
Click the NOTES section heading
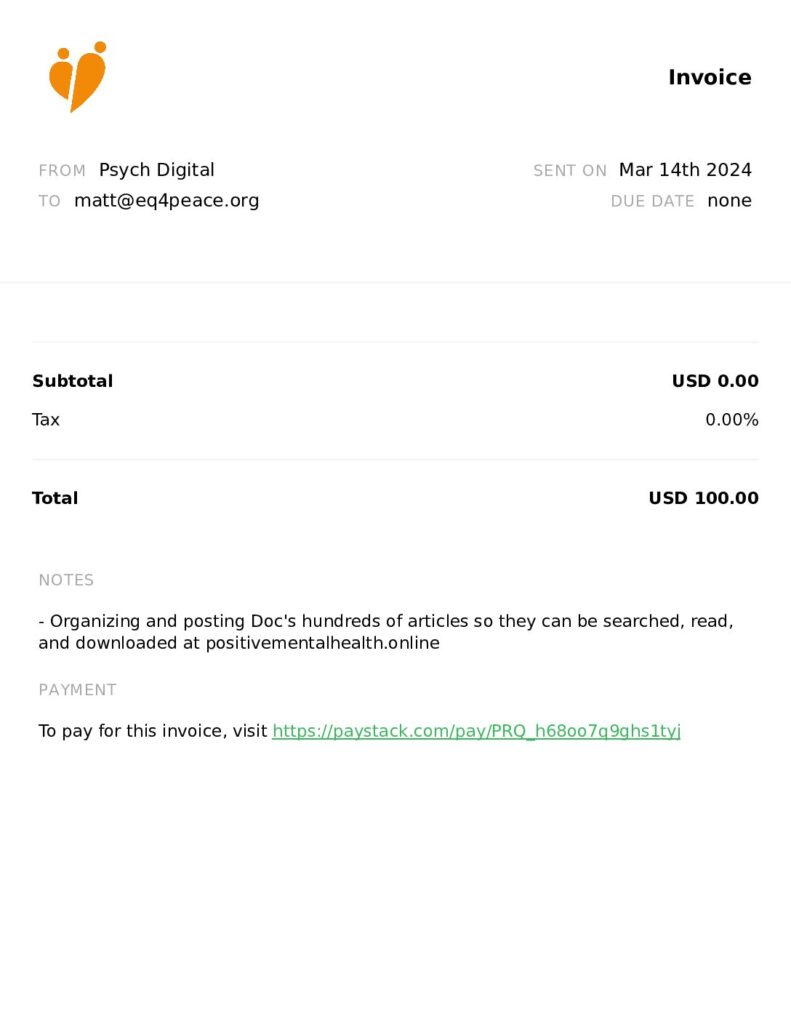tap(66, 580)
